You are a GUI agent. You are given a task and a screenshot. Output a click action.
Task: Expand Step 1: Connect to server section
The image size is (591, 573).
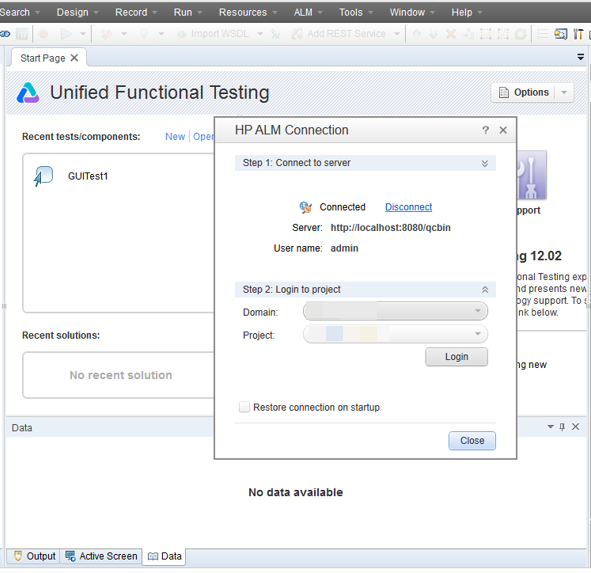pyautogui.click(x=485, y=163)
